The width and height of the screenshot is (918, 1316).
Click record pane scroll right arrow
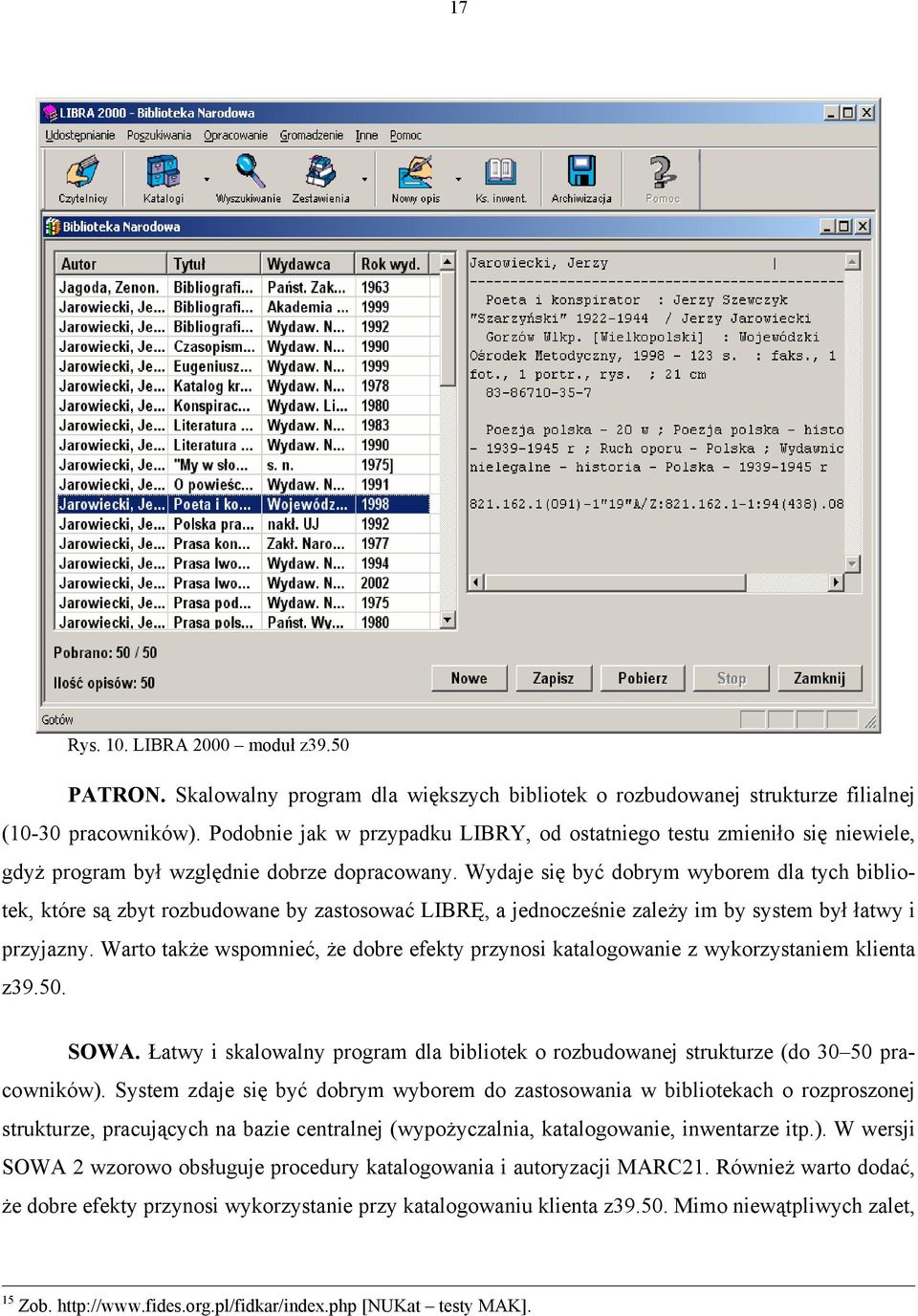(x=837, y=581)
